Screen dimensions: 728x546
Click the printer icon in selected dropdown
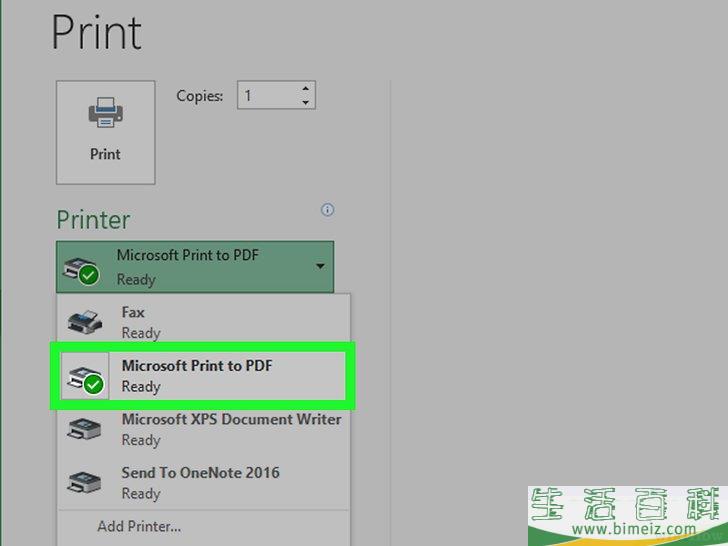pyautogui.click(x=81, y=271)
